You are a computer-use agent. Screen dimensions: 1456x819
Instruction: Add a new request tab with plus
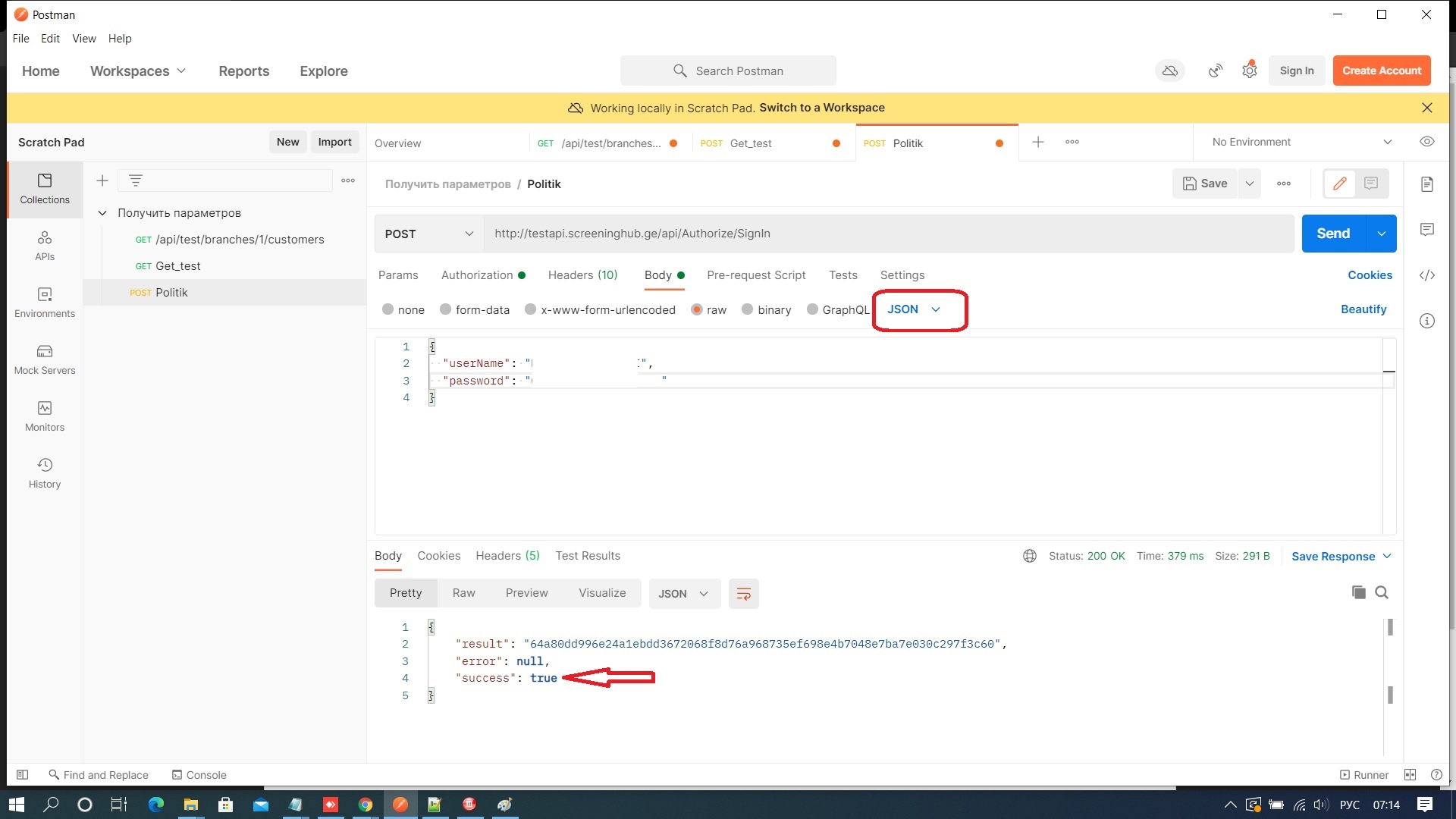(x=1038, y=142)
